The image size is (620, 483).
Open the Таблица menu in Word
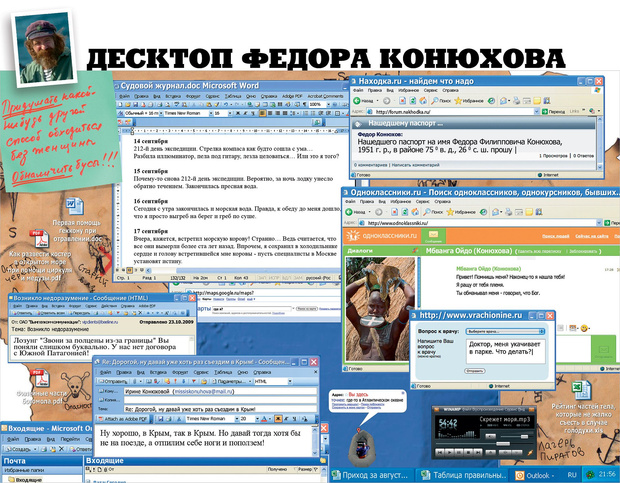point(233,96)
